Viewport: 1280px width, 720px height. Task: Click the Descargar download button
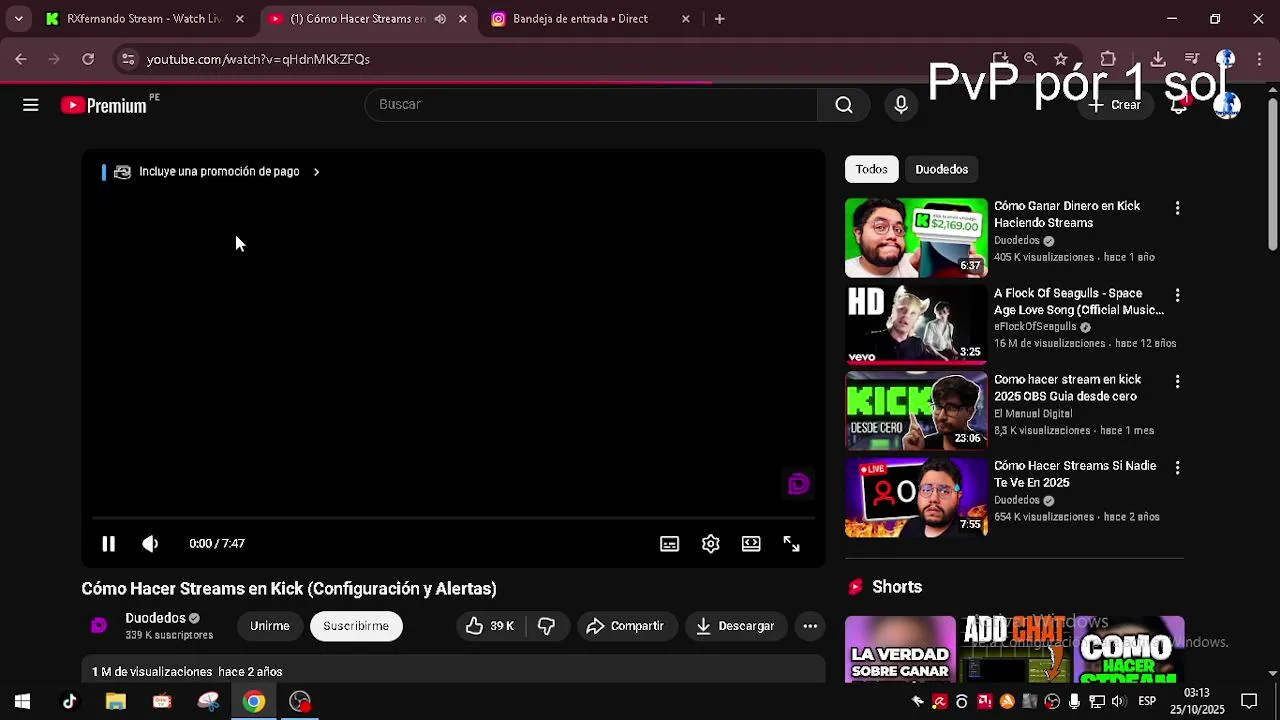point(736,626)
